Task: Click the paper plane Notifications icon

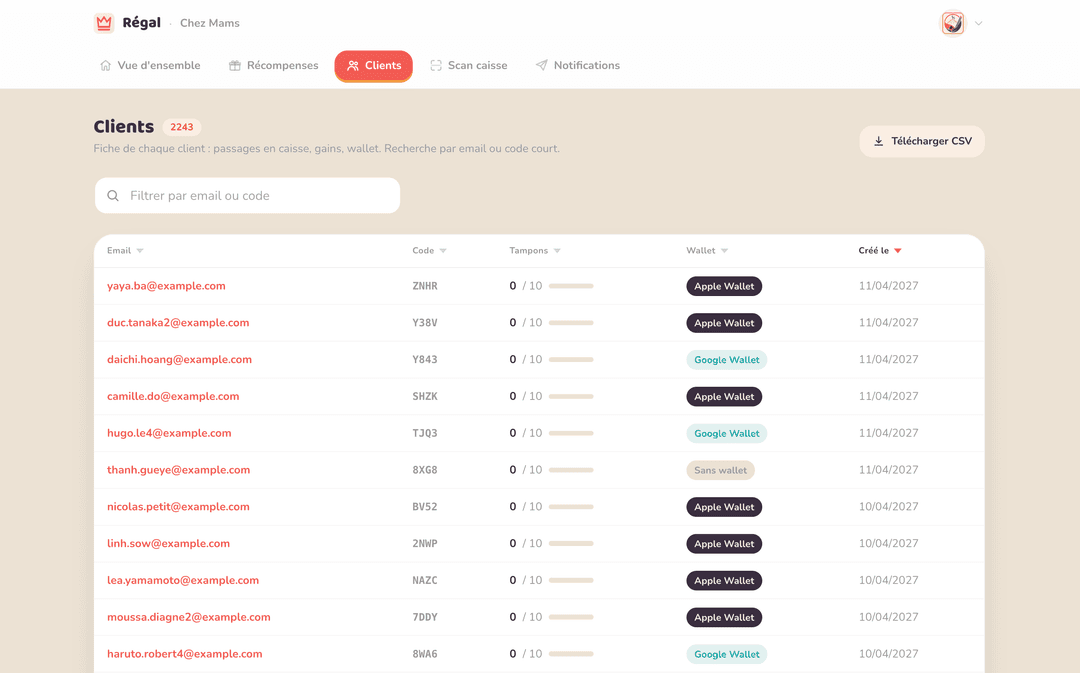Action: (542, 65)
